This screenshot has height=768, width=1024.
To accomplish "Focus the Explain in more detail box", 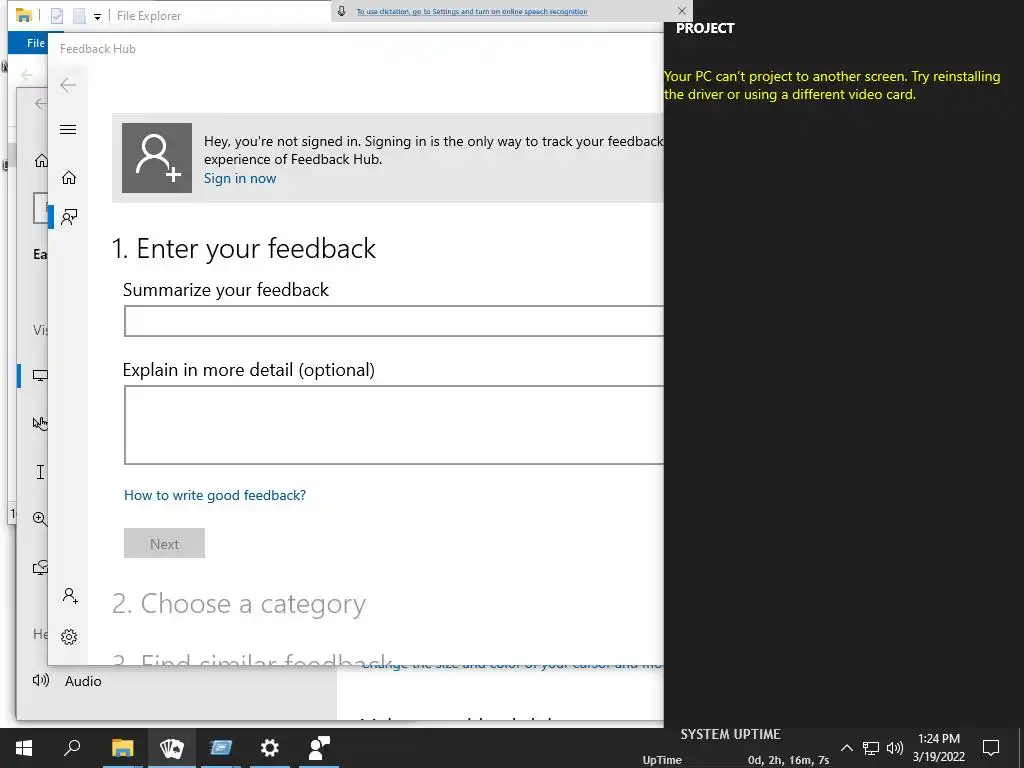I will coord(394,425).
